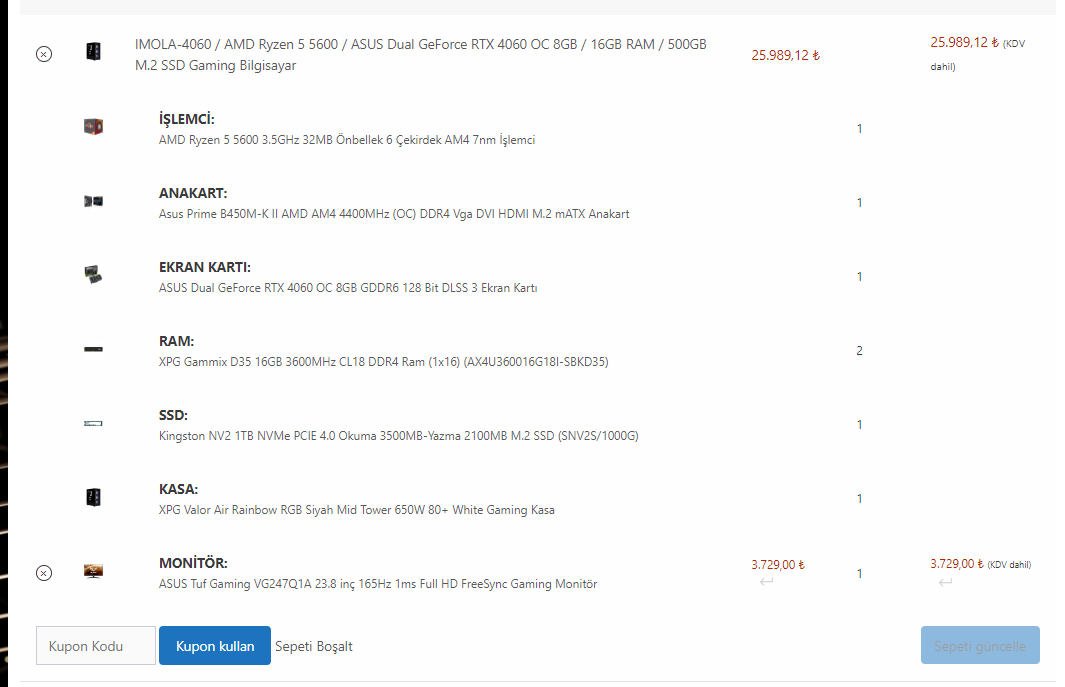Click the XPG Gammix RAM thumbnail
The height and width of the screenshot is (687, 1065).
[x=94, y=349]
